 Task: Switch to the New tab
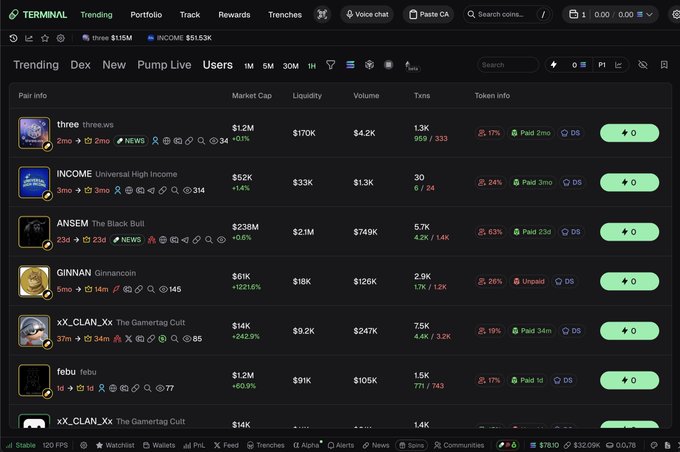(114, 65)
